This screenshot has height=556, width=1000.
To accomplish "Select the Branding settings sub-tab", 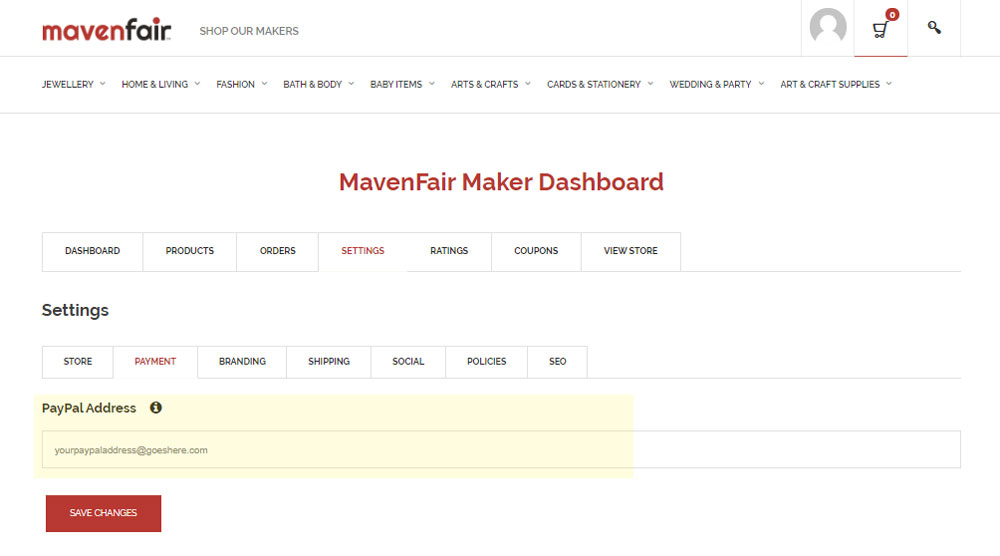I will (x=242, y=362).
